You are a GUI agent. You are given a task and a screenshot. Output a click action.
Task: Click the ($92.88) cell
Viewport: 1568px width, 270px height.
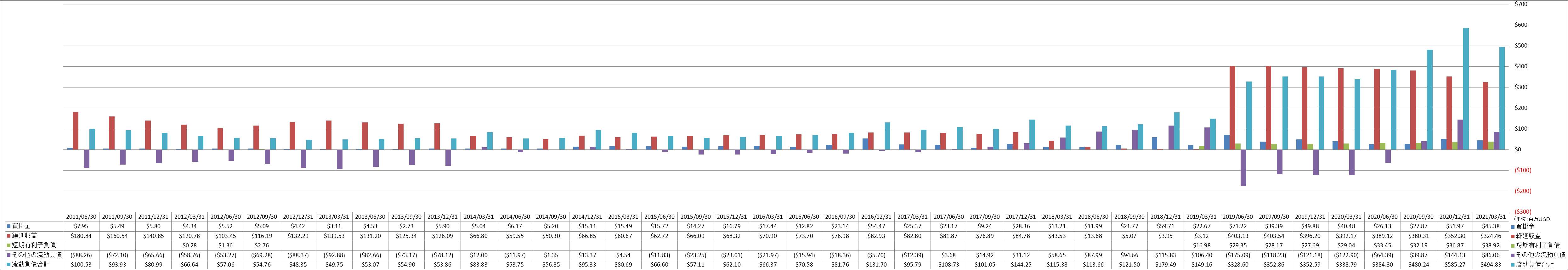pos(334,255)
